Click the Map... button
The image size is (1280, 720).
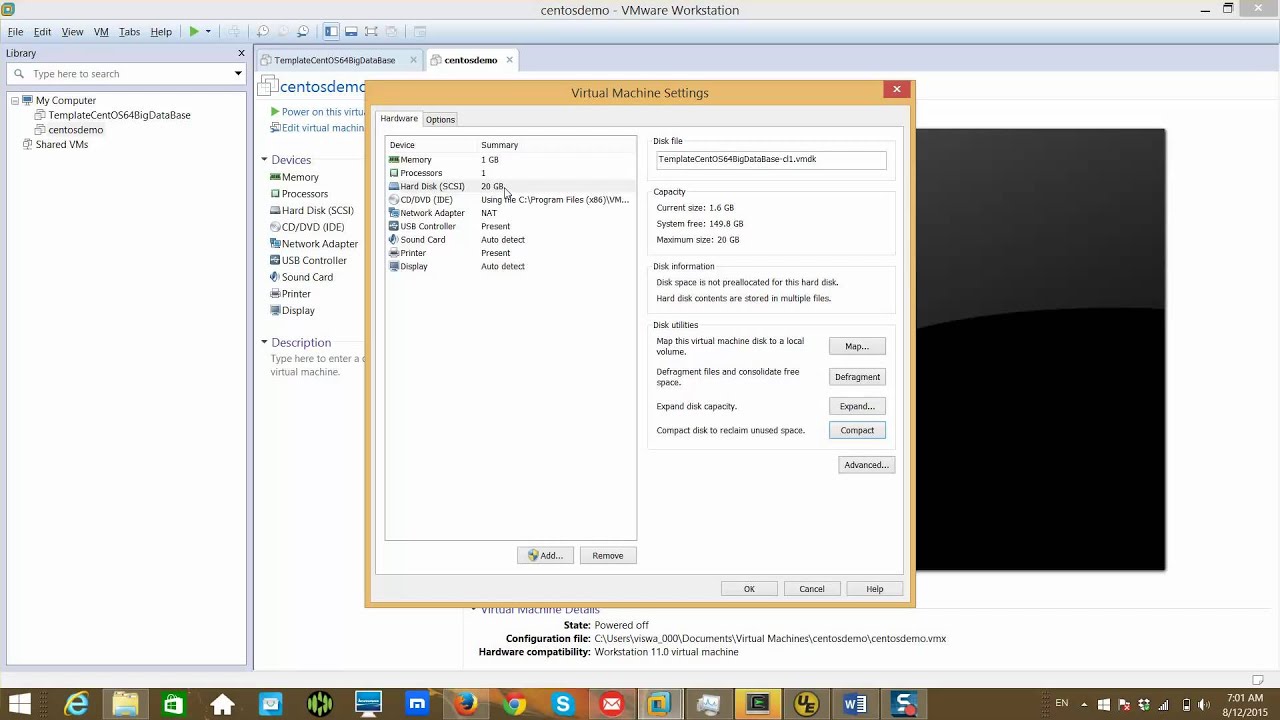pos(857,346)
